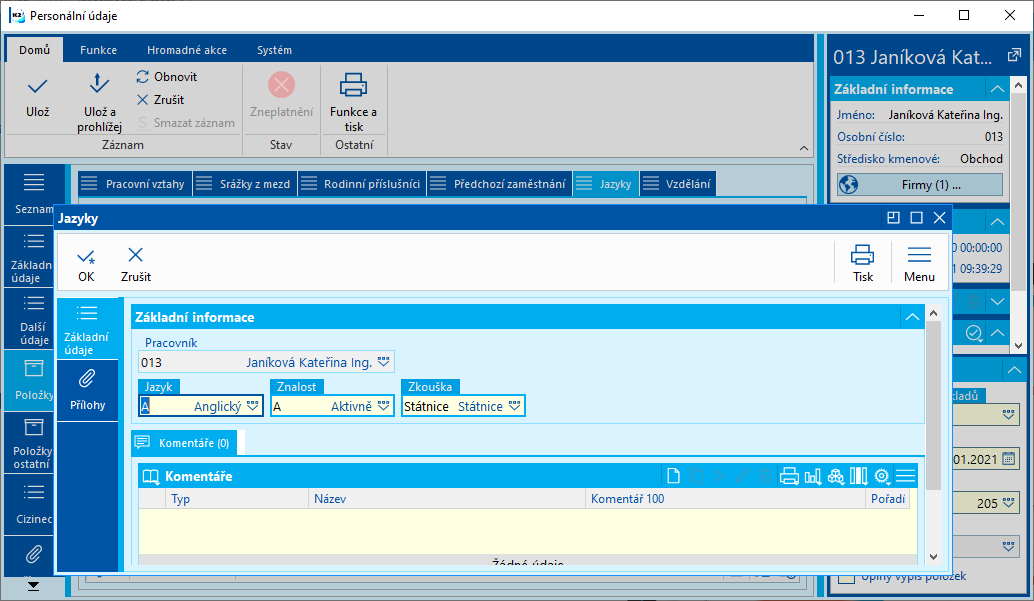
Task: Expand more sidebar items with bottom arrow
Action: (33, 586)
